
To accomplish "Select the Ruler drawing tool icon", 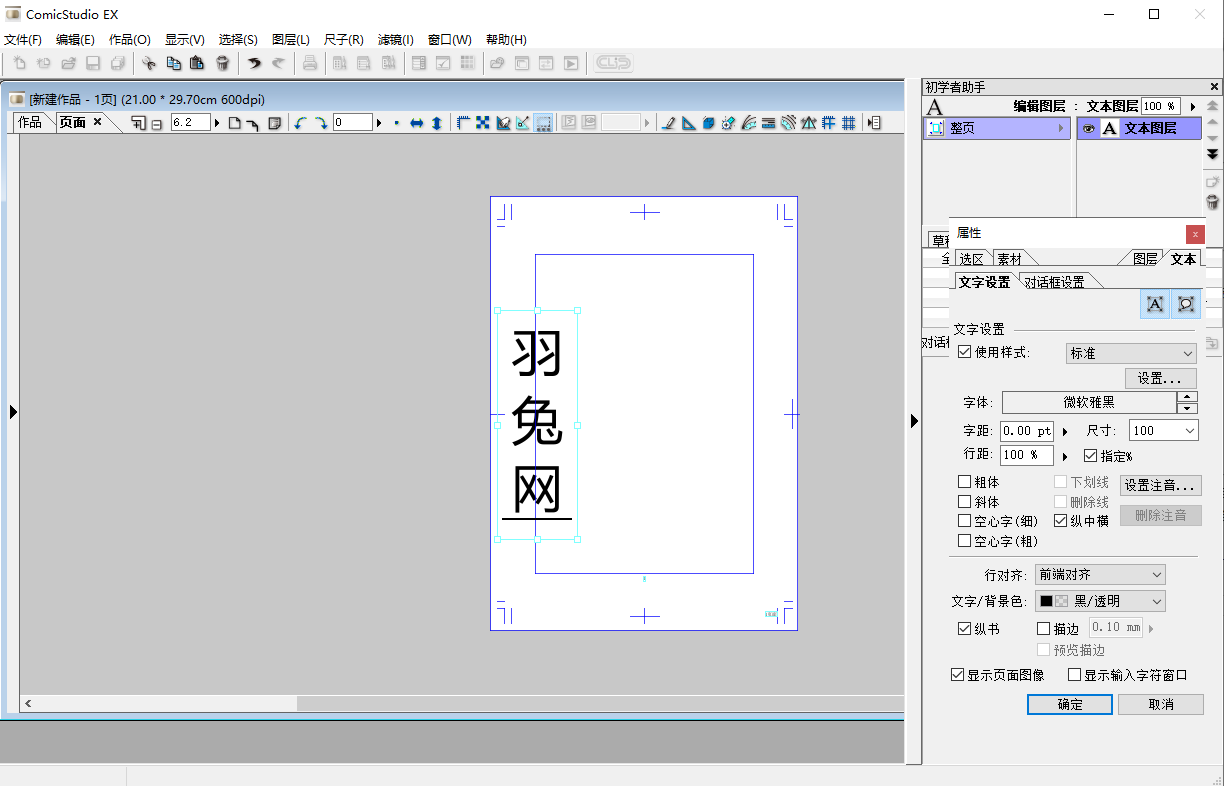I will tap(688, 122).
